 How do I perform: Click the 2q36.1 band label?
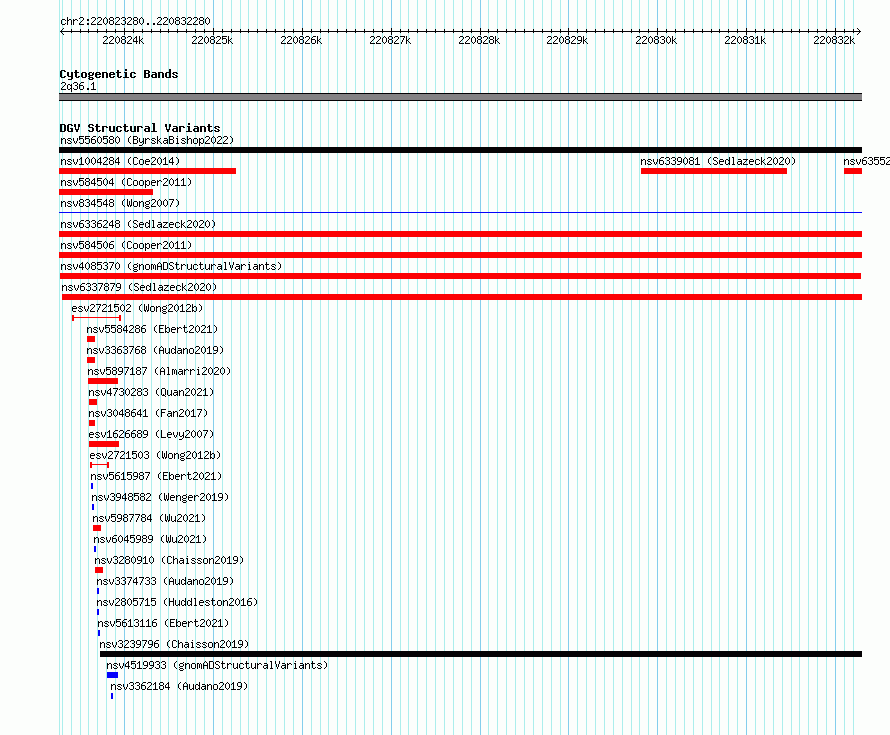[x=78, y=86]
